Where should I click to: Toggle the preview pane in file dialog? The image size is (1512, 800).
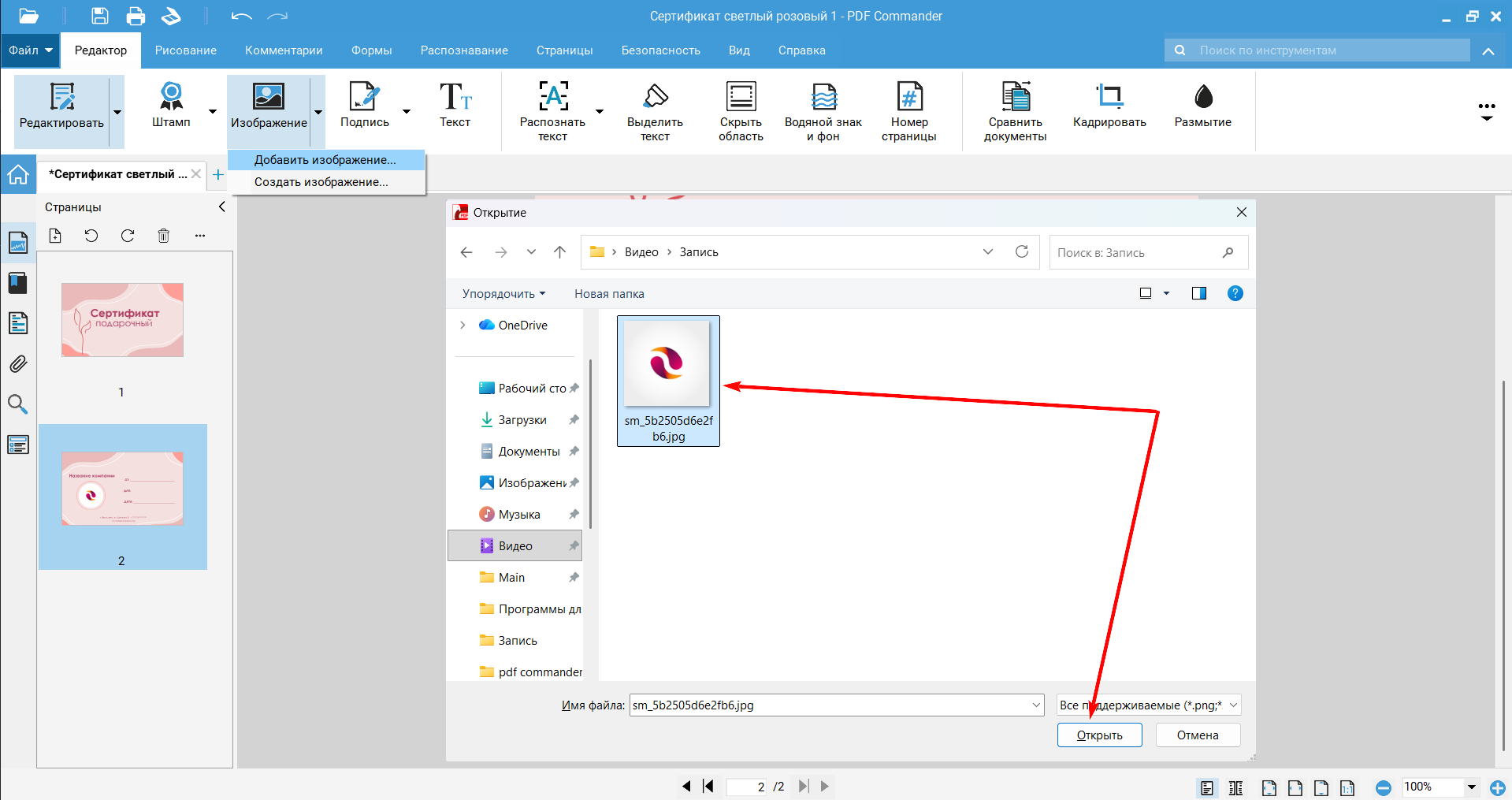click(x=1198, y=293)
